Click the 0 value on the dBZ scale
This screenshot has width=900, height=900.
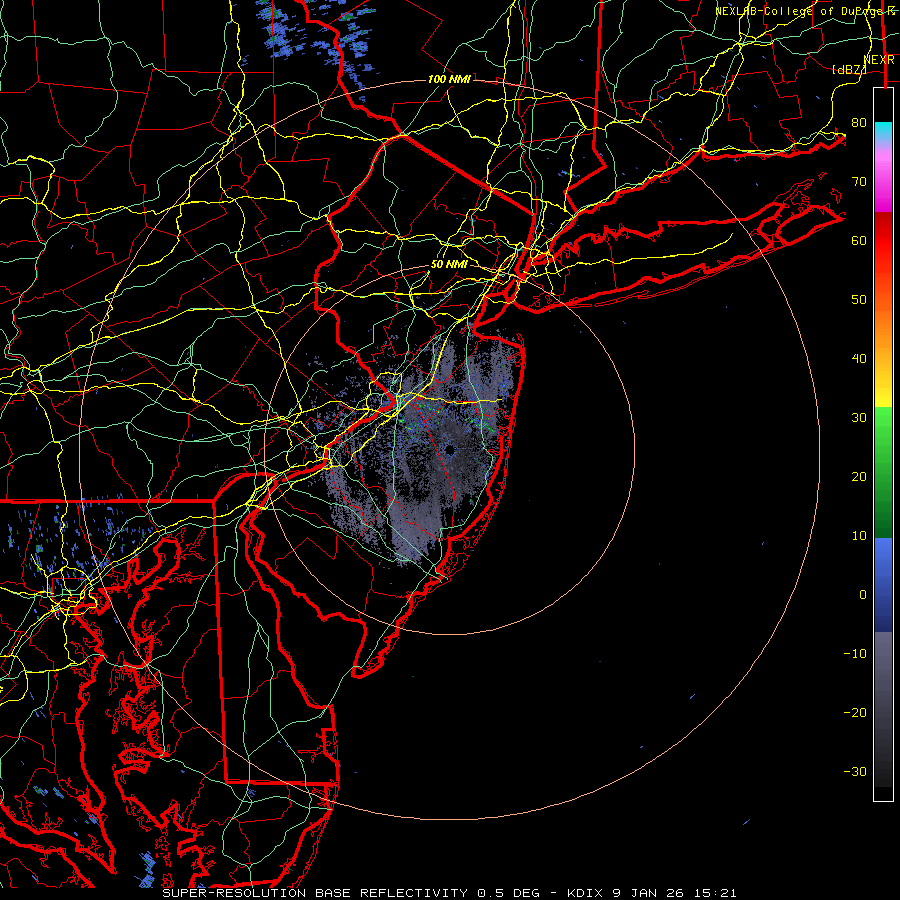(863, 595)
